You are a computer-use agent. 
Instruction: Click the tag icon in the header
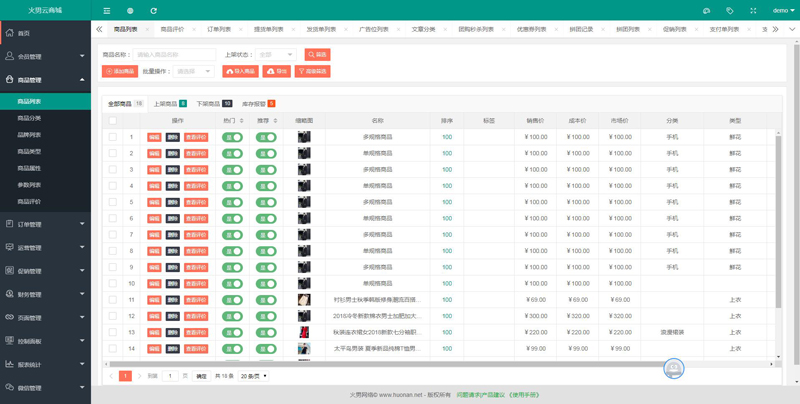pyautogui.click(x=730, y=10)
